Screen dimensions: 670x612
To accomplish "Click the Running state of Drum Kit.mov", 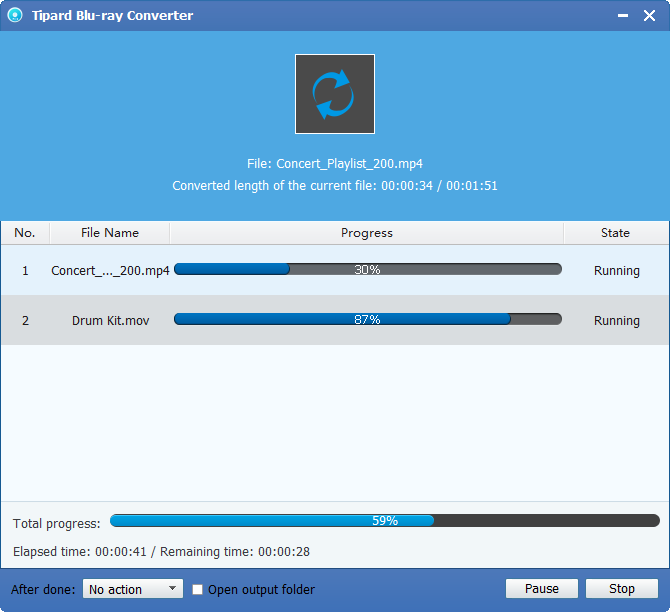I will pos(617,321).
